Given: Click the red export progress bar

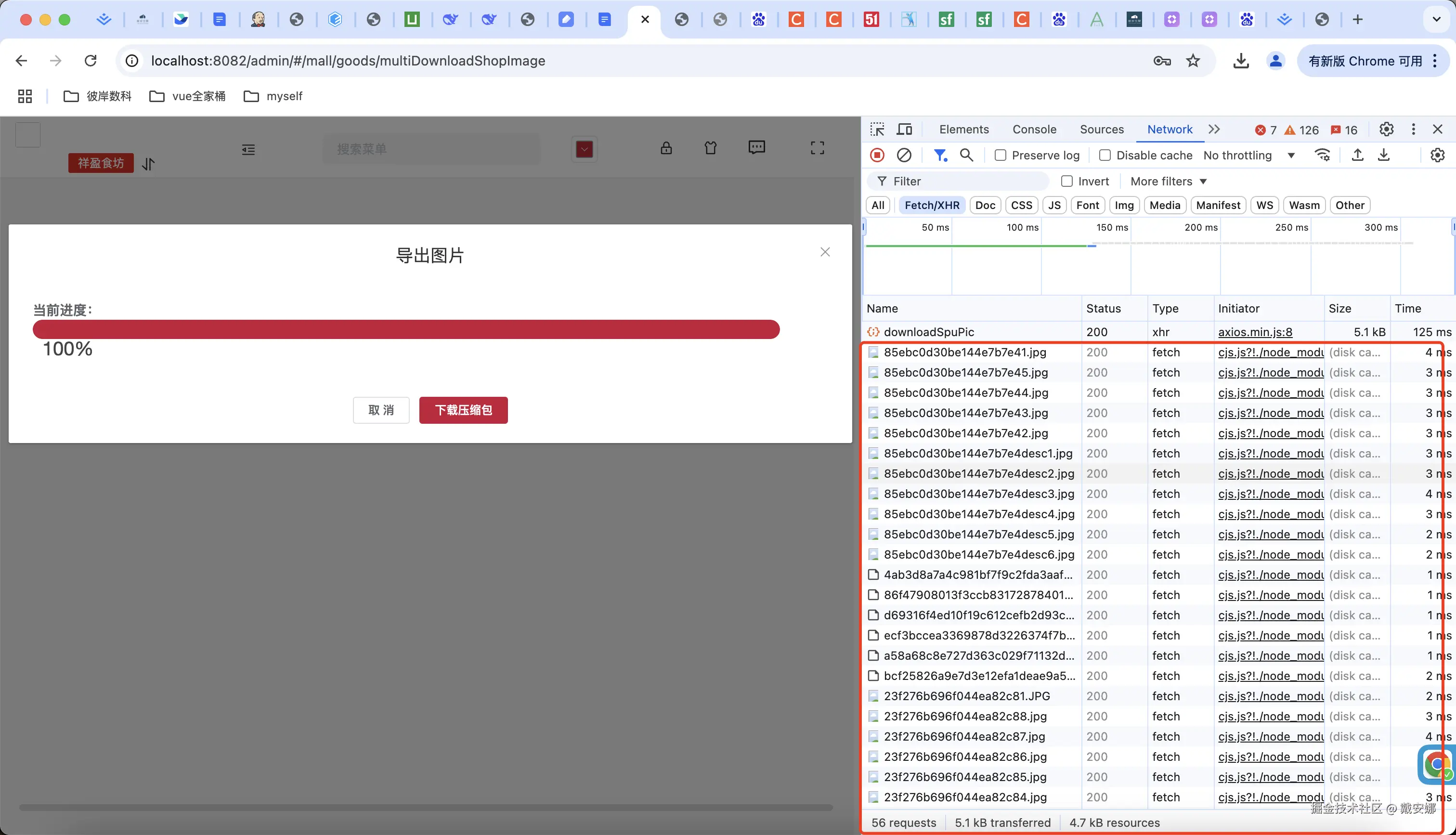Looking at the screenshot, I should coord(406,329).
